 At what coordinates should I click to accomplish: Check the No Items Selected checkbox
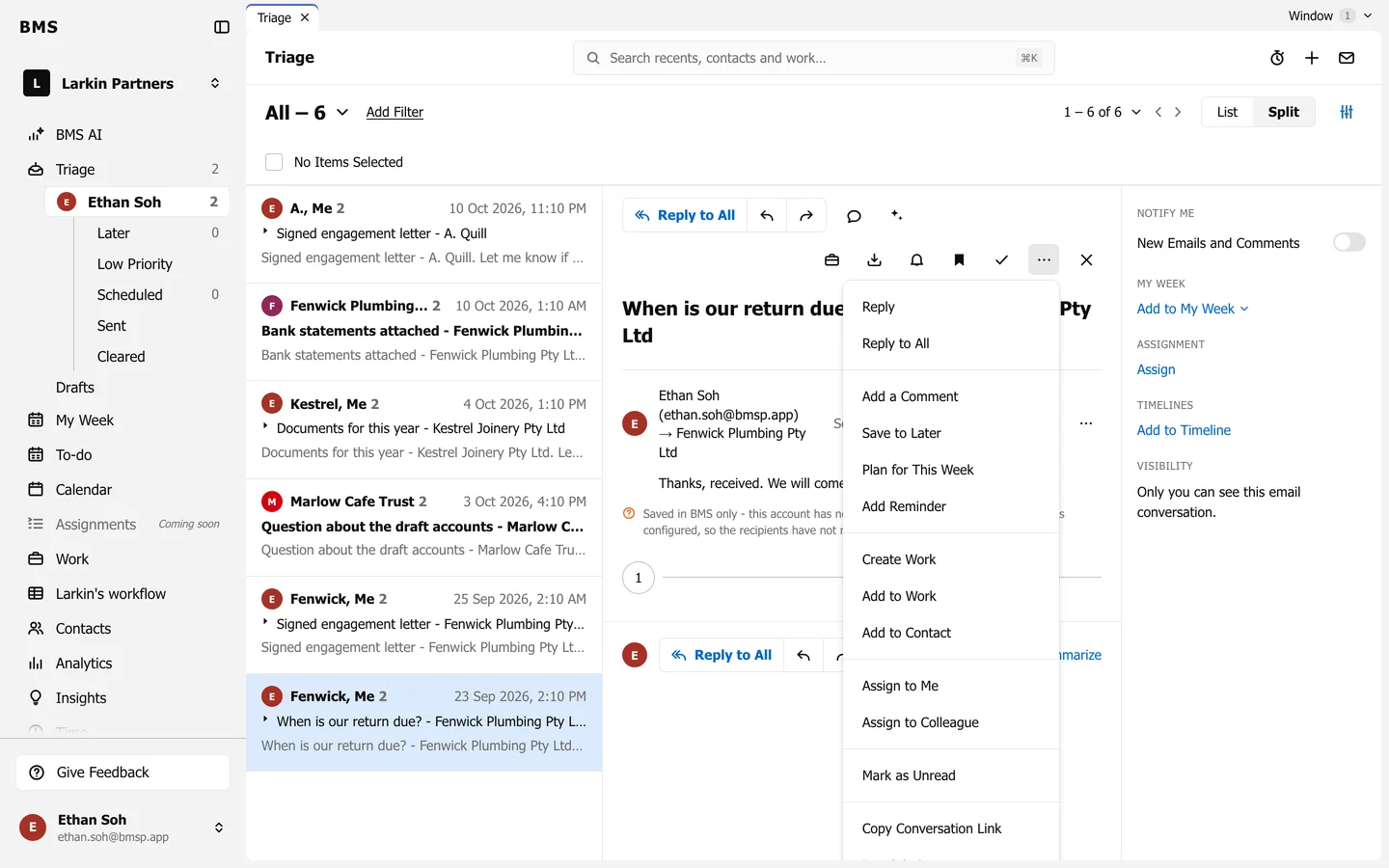coord(274,162)
